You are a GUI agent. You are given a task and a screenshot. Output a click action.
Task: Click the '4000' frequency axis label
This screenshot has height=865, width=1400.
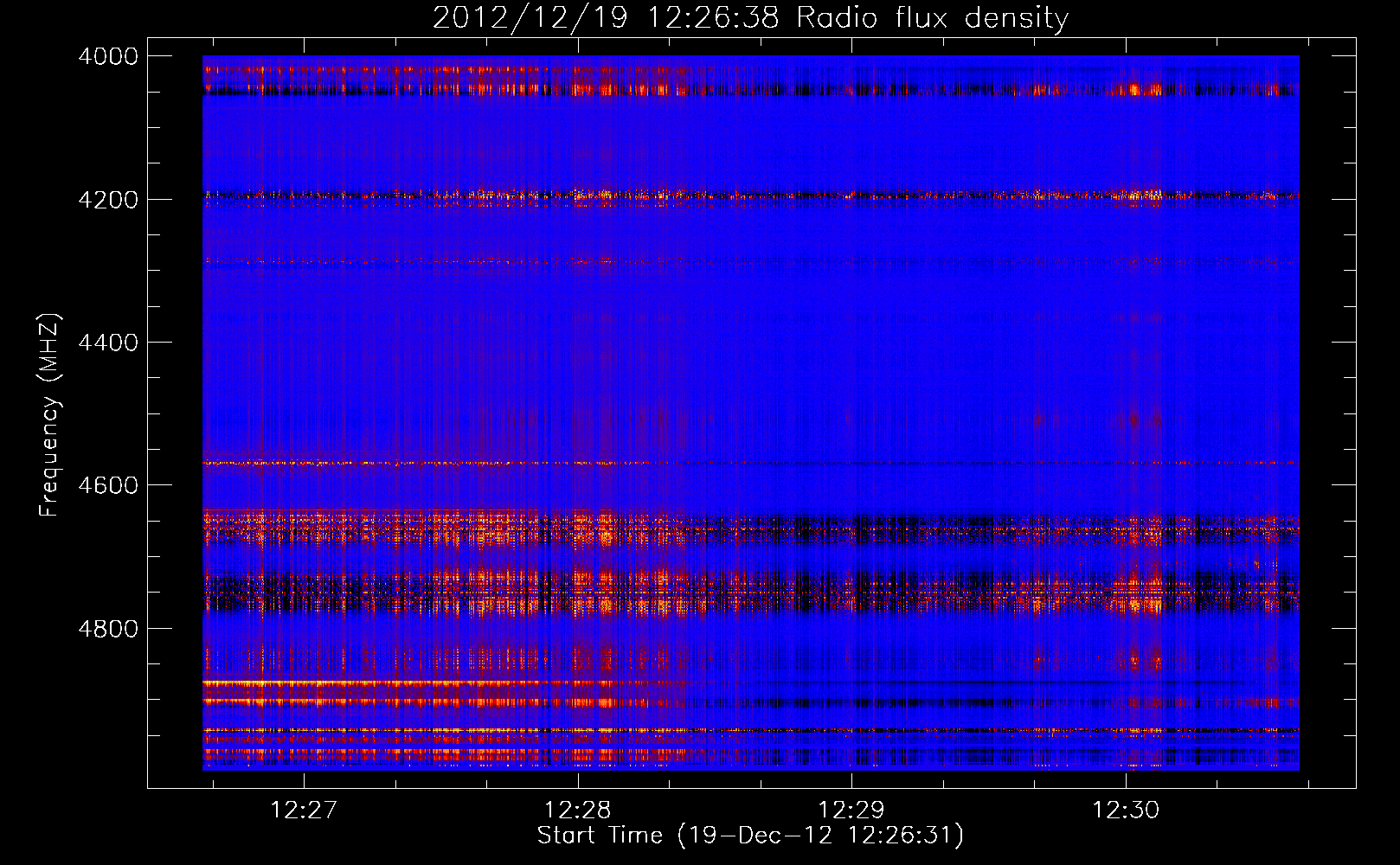point(108,56)
